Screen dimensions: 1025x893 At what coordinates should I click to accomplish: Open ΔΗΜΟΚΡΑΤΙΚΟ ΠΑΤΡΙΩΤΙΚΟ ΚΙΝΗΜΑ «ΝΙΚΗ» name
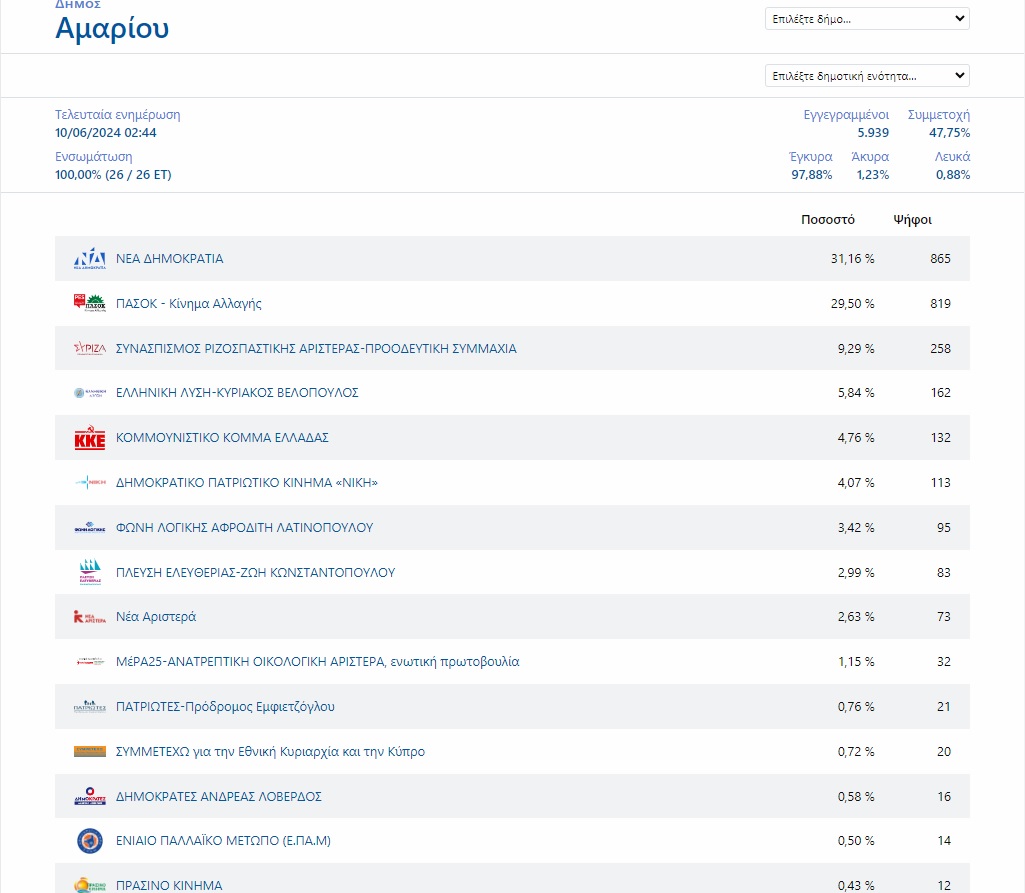(246, 482)
